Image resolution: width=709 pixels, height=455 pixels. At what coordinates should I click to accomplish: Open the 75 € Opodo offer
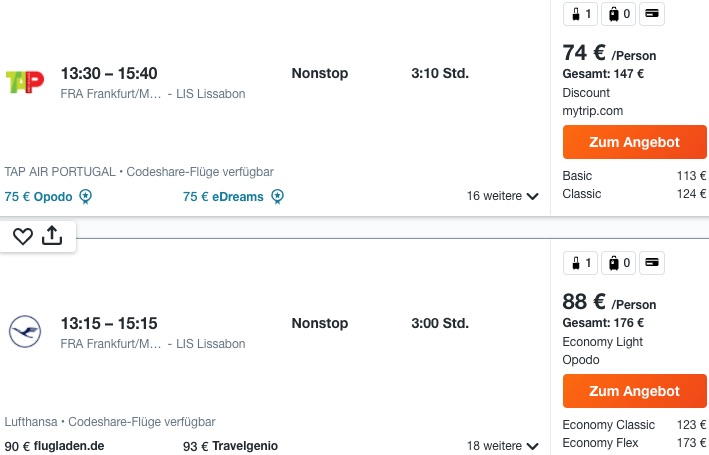pos(39,197)
